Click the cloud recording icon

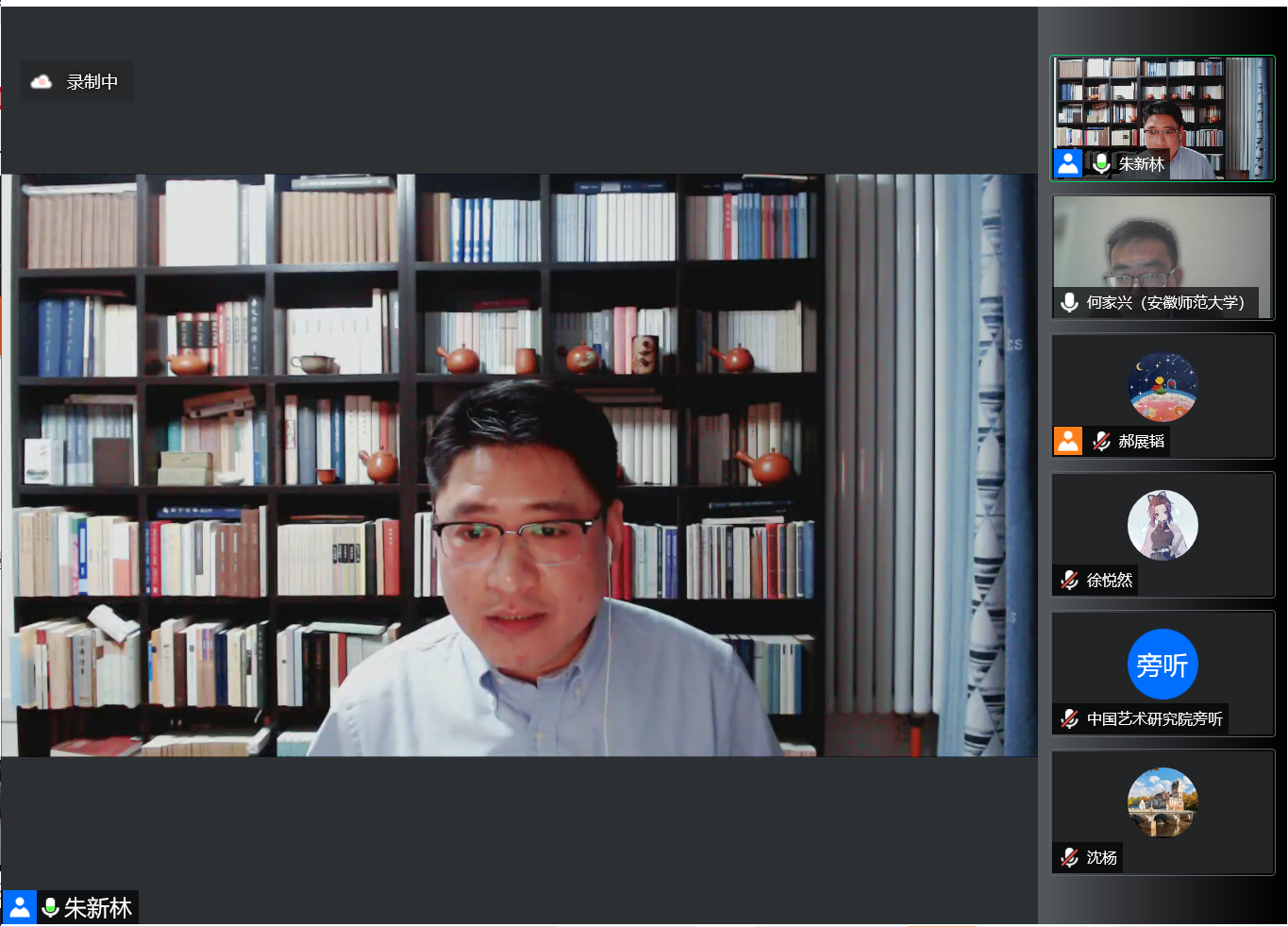click(41, 82)
